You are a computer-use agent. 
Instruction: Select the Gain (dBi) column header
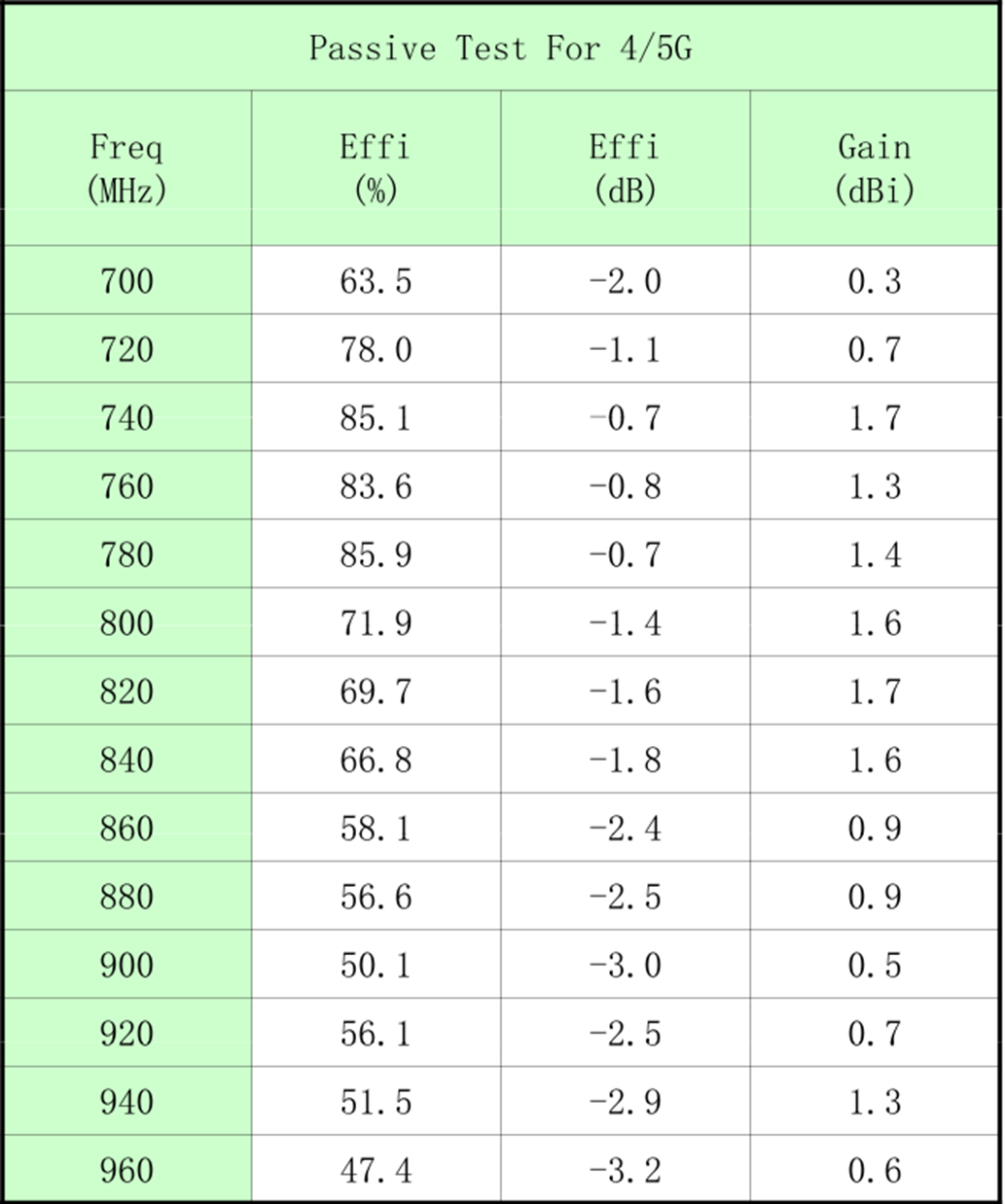(875, 168)
